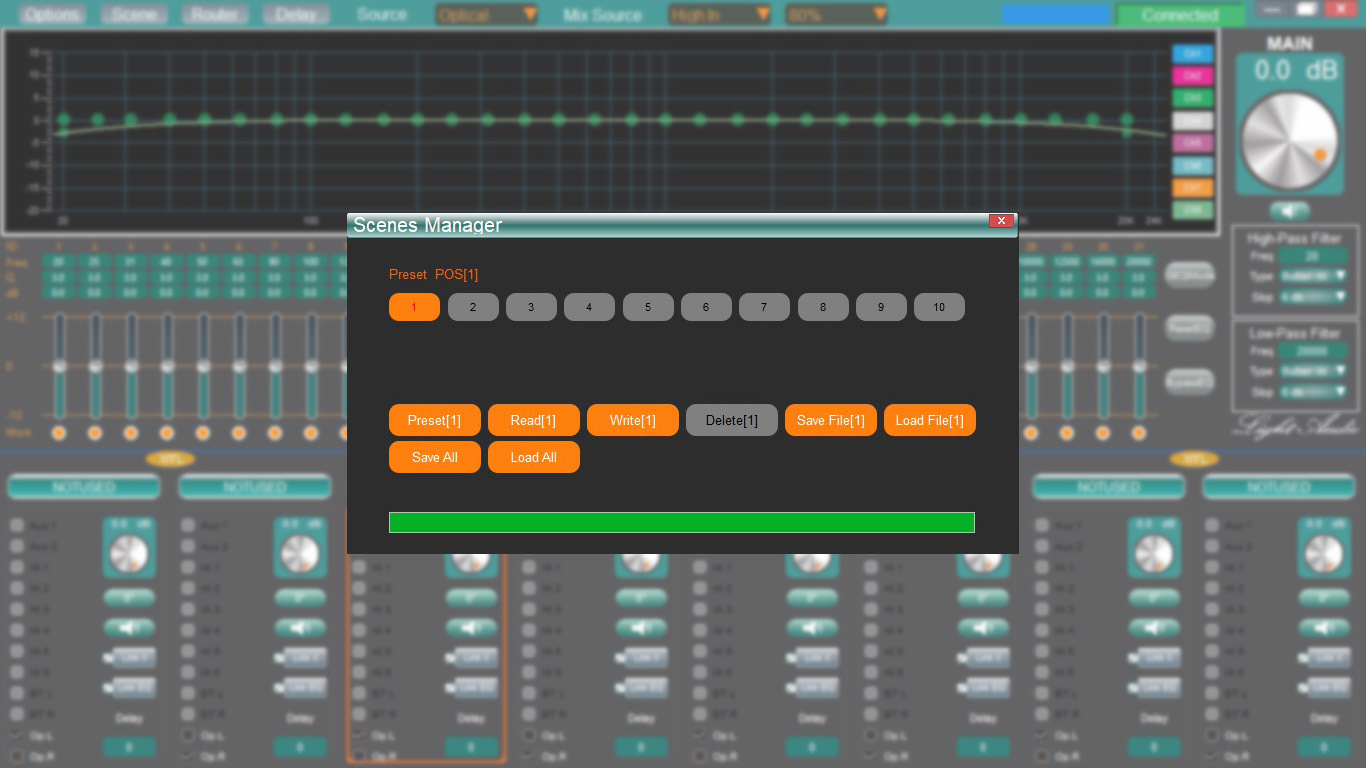Image resolution: width=1366 pixels, height=768 pixels.
Task: Mute the MAIN output speaker icon
Action: [x=1289, y=210]
